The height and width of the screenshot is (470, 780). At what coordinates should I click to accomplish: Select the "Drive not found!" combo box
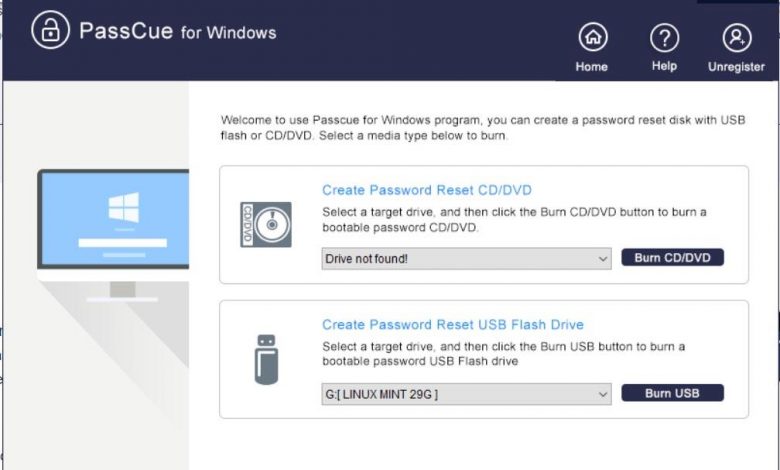pyautogui.click(x=460, y=258)
